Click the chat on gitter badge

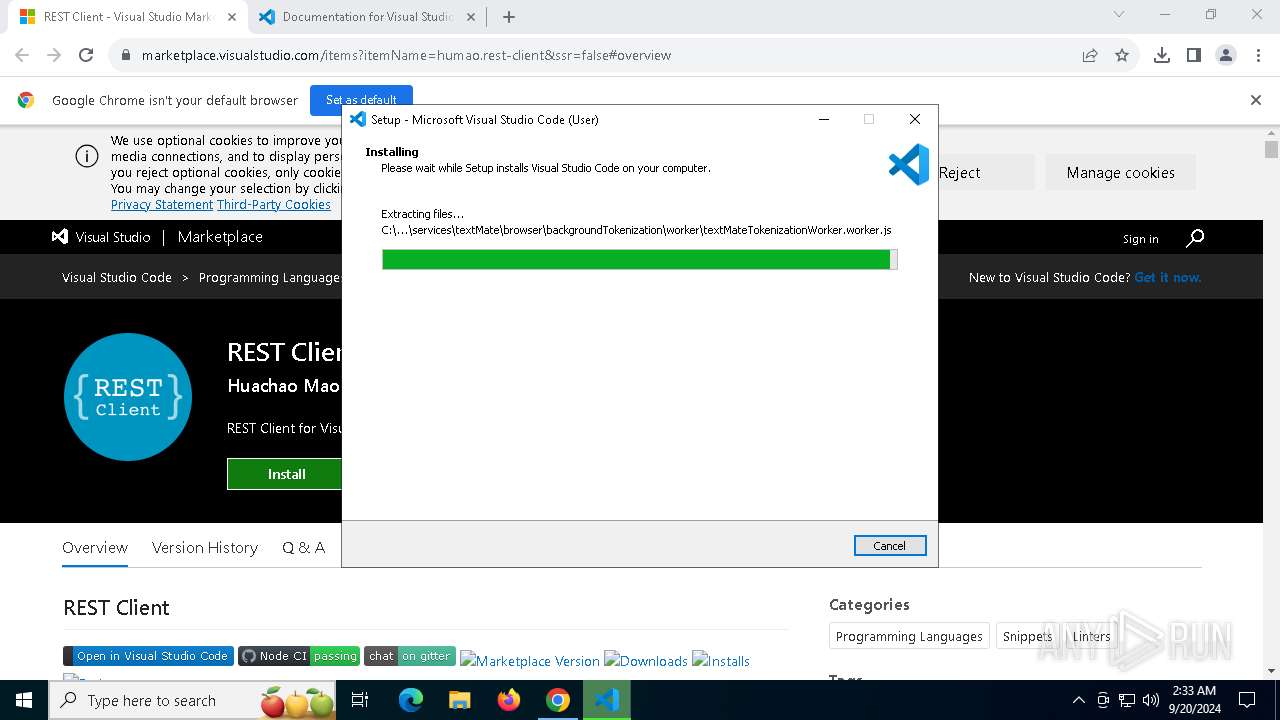click(x=410, y=656)
